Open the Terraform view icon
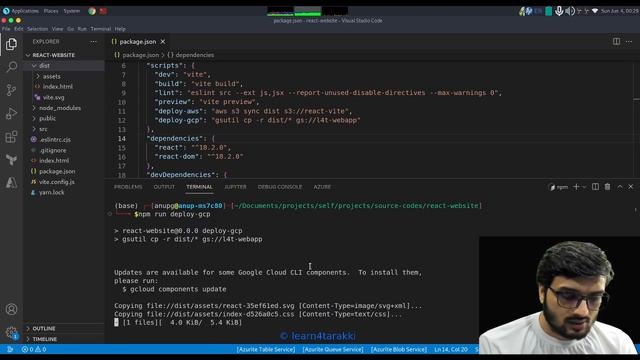 (x=11, y=160)
